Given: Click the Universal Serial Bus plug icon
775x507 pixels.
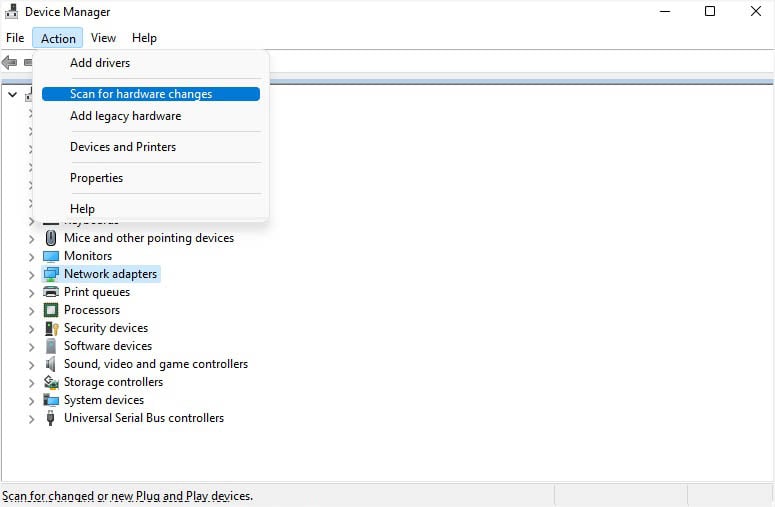Looking at the screenshot, I should (x=50, y=418).
